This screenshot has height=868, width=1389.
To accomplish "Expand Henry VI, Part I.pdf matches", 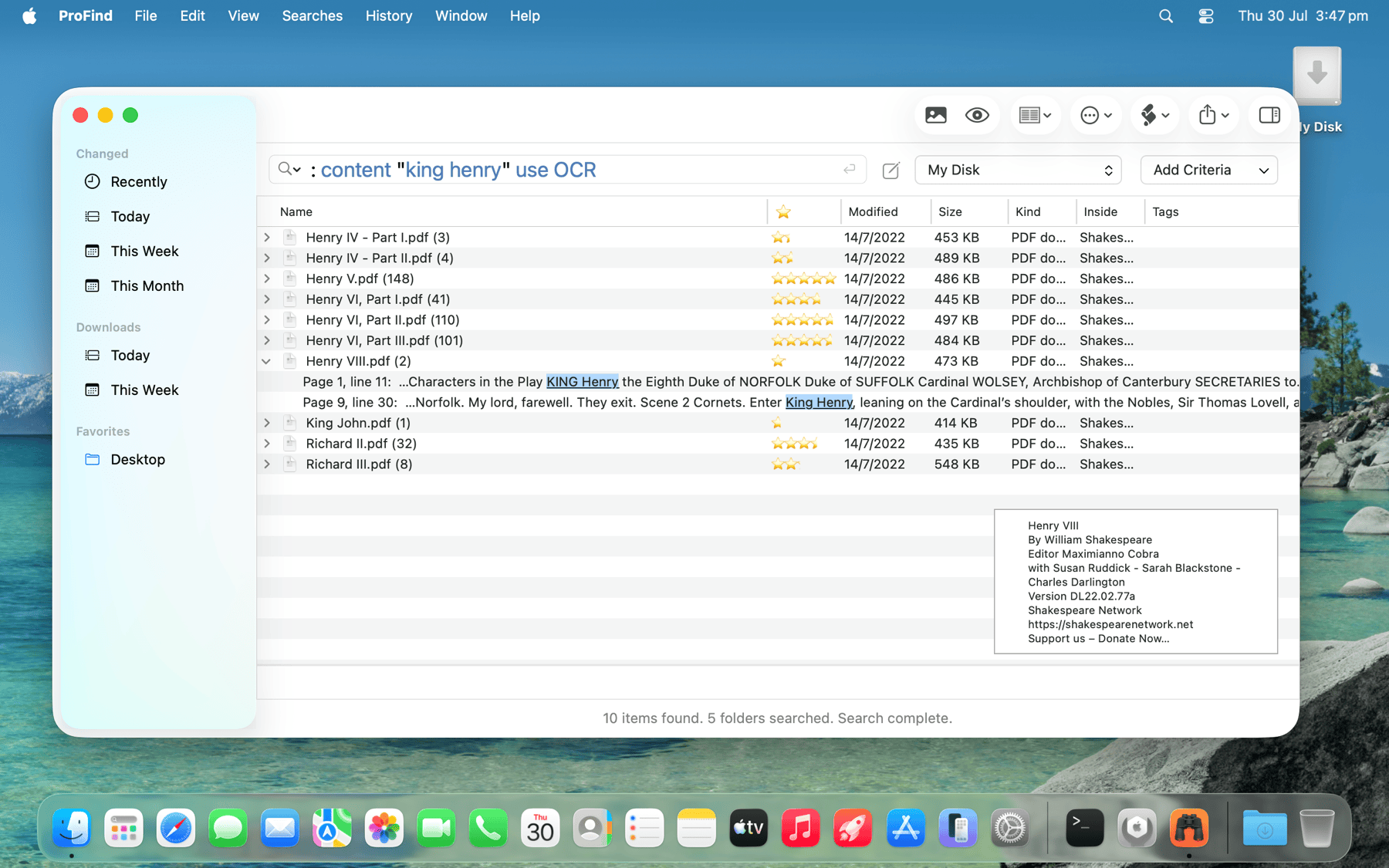I will (266, 299).
